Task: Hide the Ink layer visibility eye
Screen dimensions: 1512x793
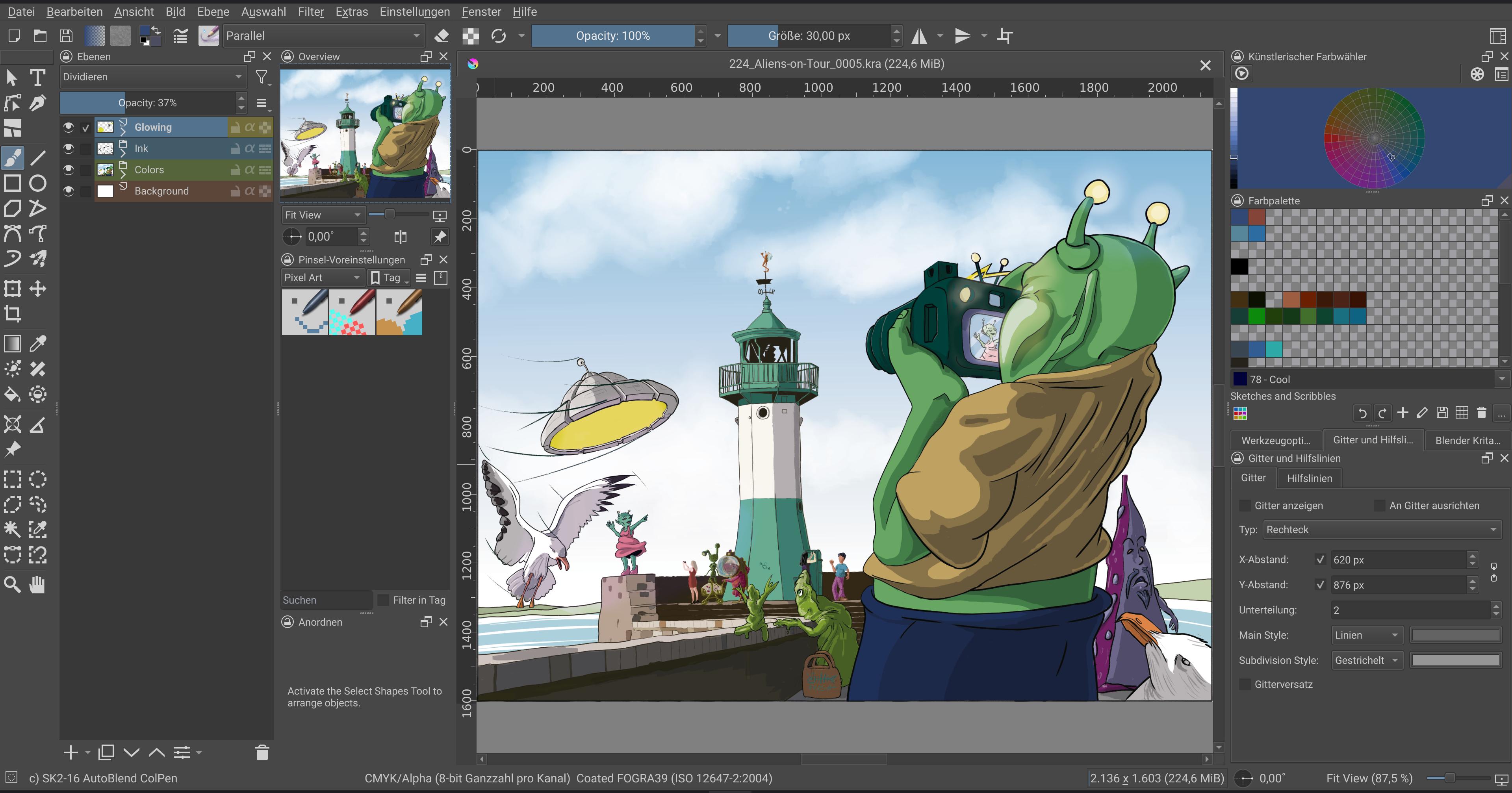Action: point(69,148)
